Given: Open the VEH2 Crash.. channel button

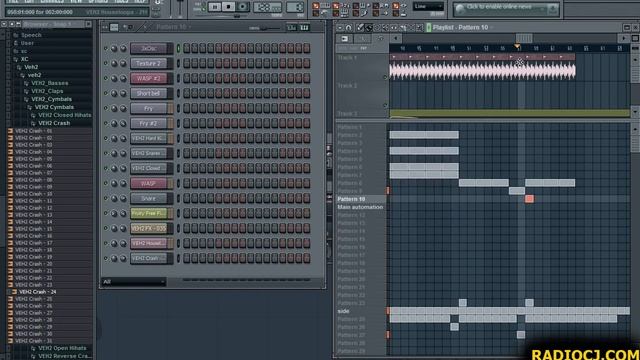Looking at the screenshot, I should point(149,258).
